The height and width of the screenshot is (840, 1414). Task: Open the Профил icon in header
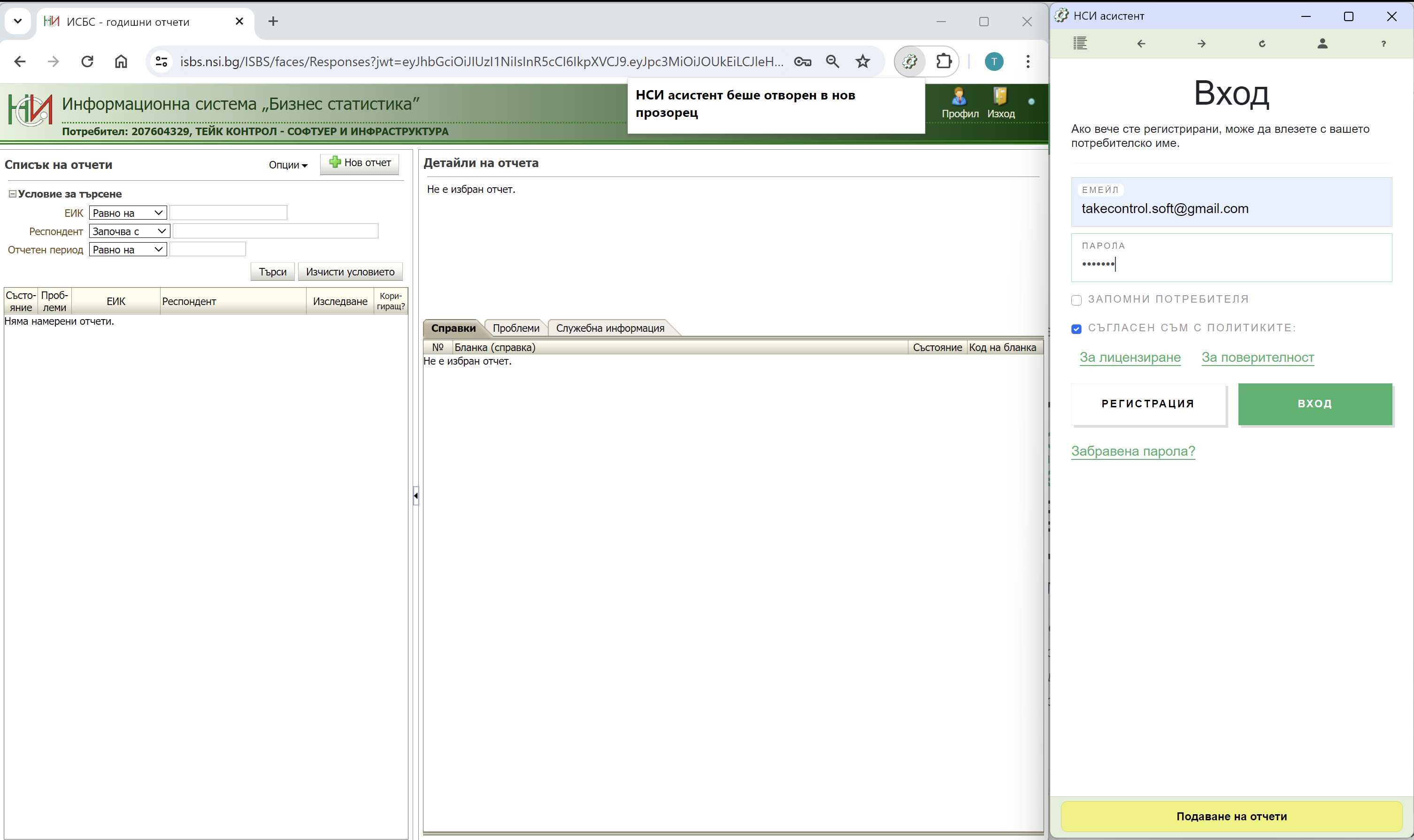coord(960,103)
